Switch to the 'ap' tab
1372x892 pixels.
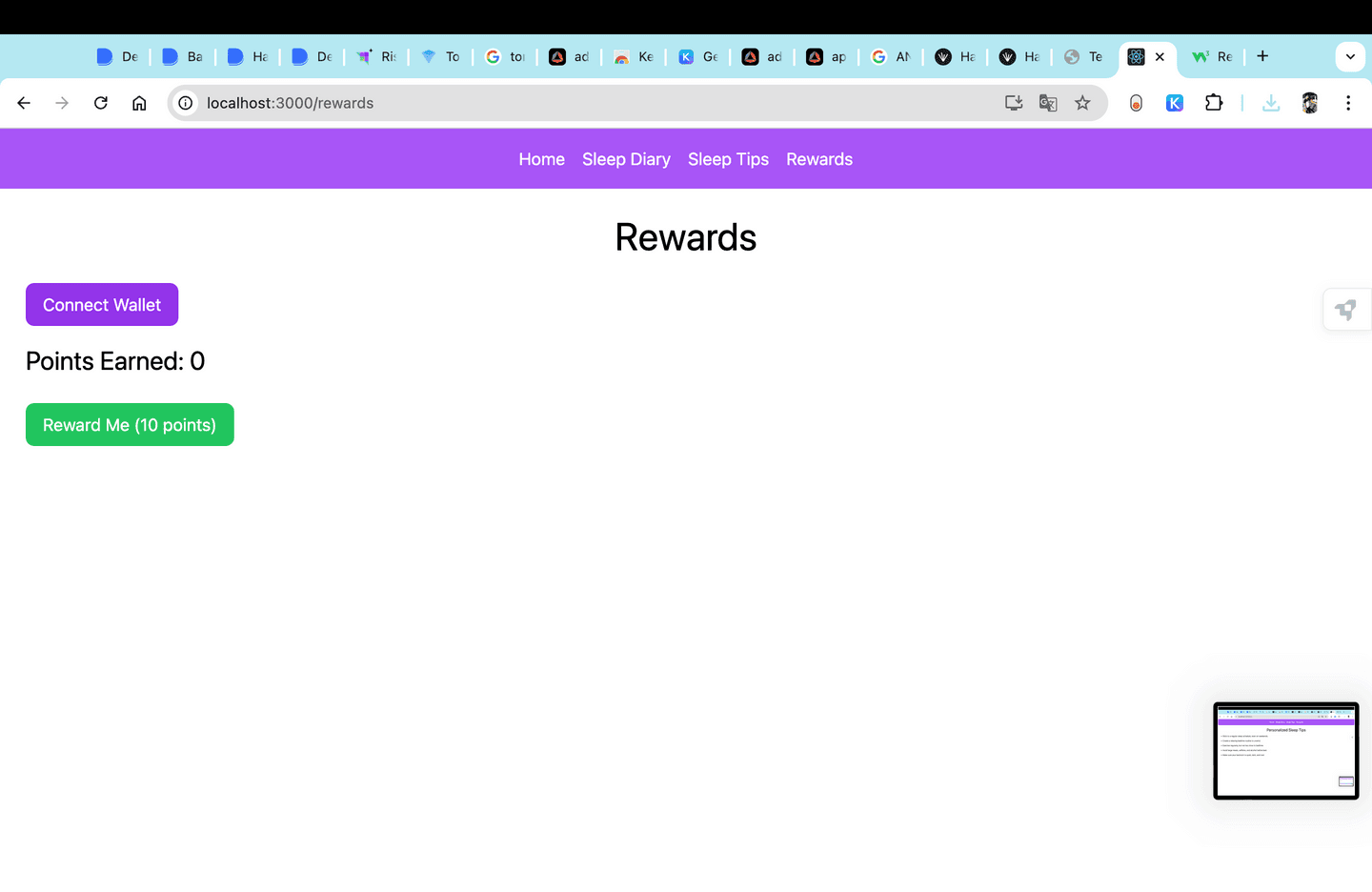pyautogui.click(x=826, y=57)
